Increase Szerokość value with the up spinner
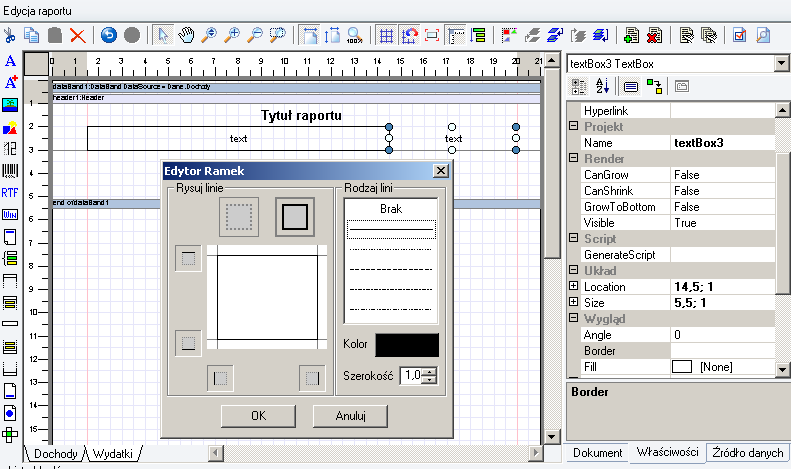This screenshot has width=791, height=469. click(429, 372)
